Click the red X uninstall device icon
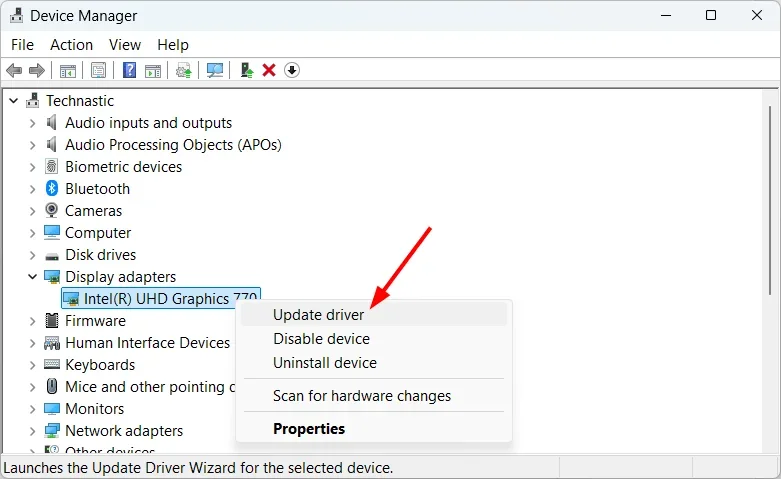The image size is (781, 479). point(268,70)
